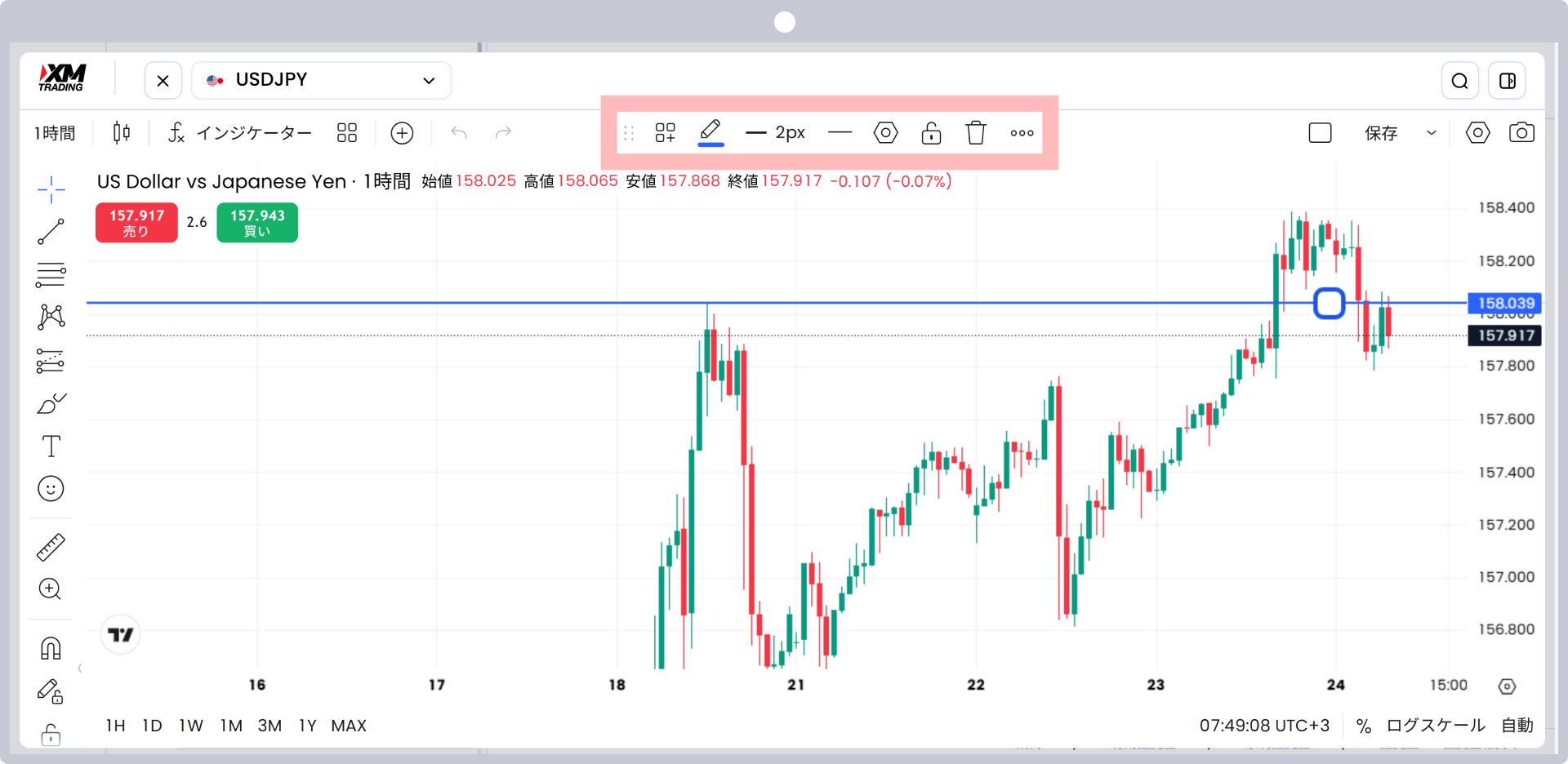Open symbol search magnifier
The width and height of the screenshot is (1568, 764).
coord(1459,80)
